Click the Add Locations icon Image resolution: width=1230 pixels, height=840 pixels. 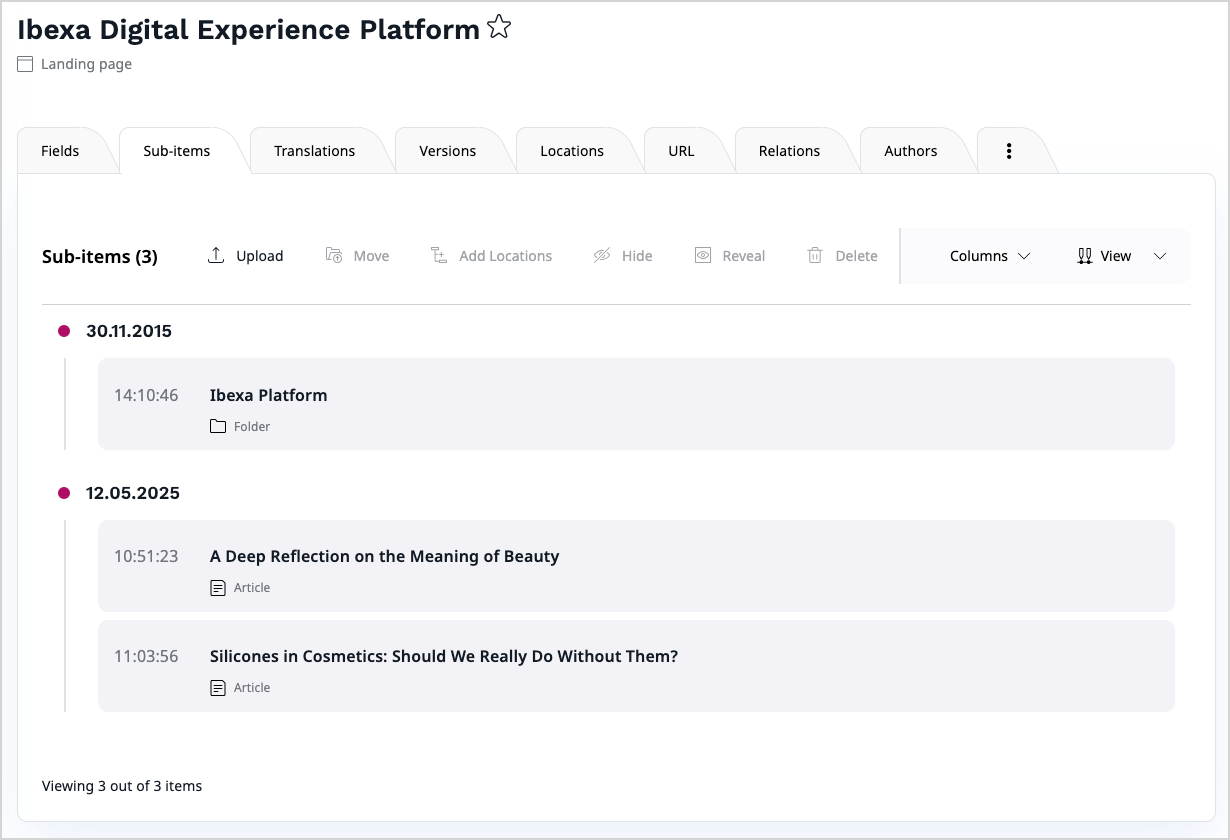438,255
